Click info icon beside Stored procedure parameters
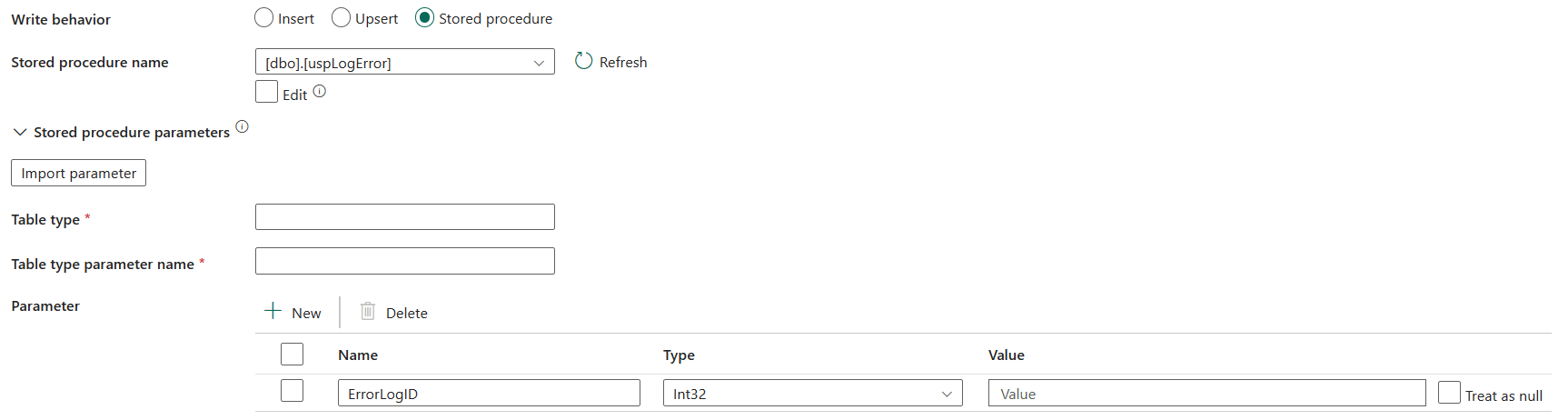This screenshot has height=420, width=1568. point(242,126)
